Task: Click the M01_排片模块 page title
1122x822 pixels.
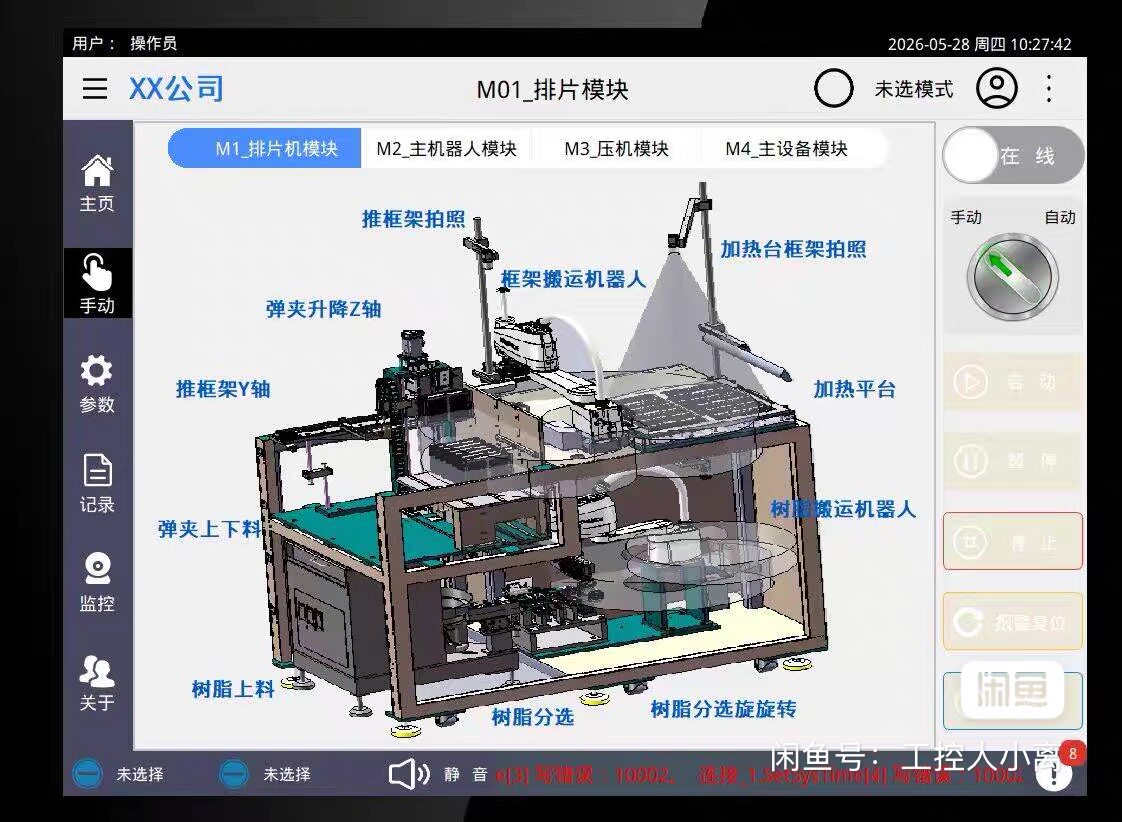Action: tap(552, 90)
